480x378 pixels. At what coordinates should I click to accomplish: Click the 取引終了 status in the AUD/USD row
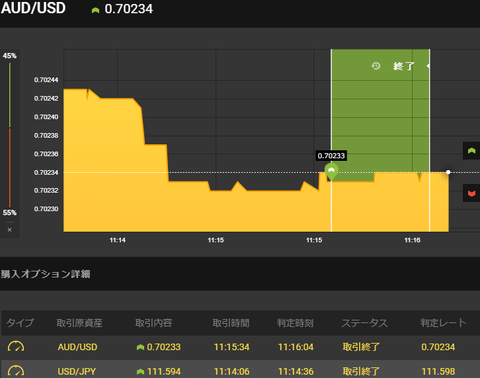coord(361,347)
